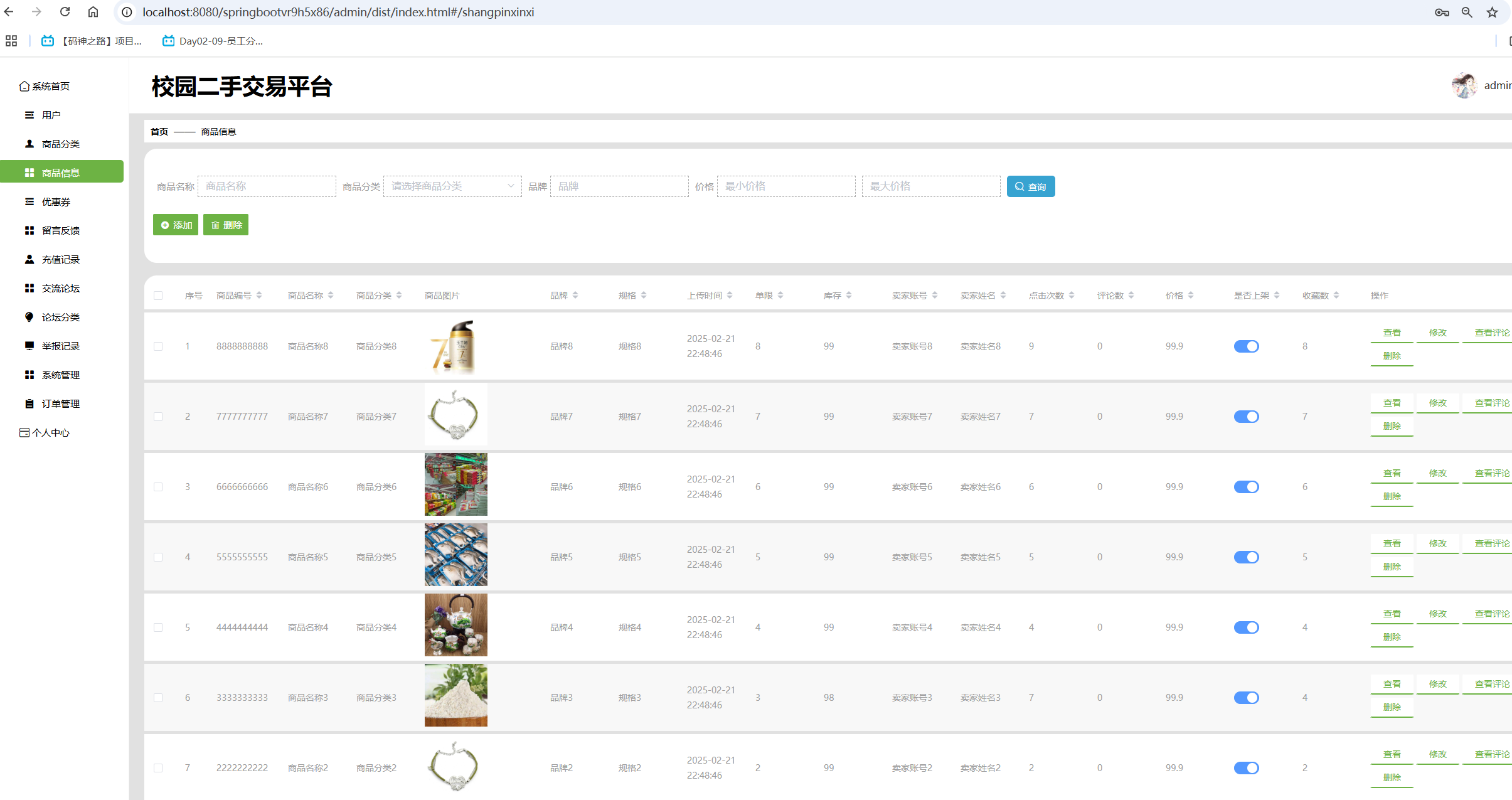Click the green 添加 button
Screen dimensions: 1512x800
pos(176,225)
